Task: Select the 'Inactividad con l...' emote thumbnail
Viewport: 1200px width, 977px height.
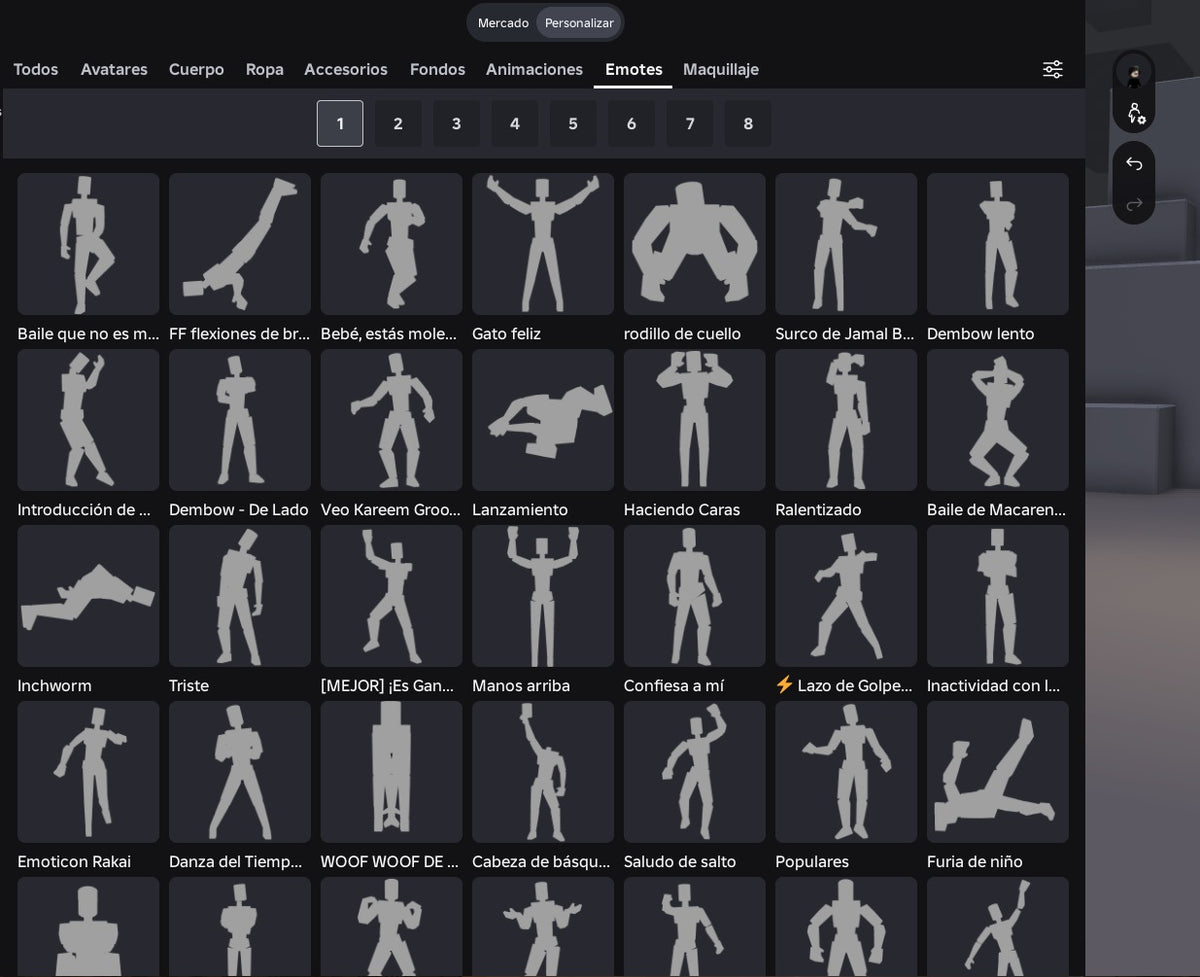Action: (998, 596)
